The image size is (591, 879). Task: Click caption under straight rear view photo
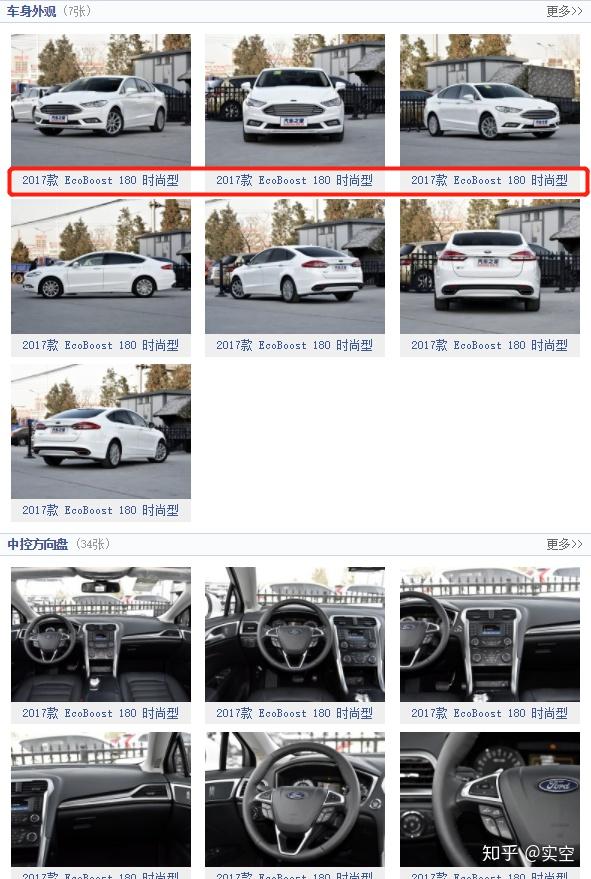[490, 345]
